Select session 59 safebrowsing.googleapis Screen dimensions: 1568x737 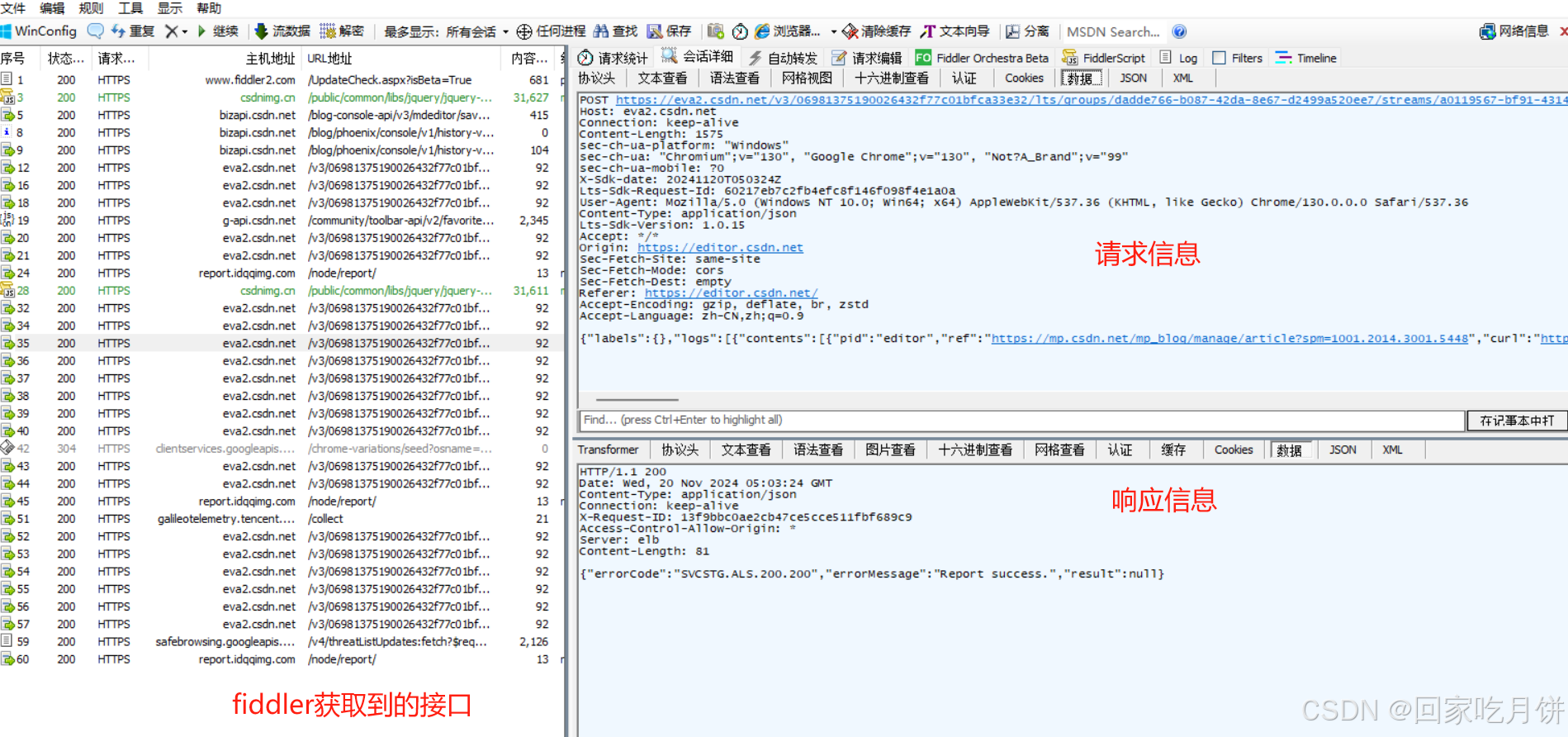(281, 642)
